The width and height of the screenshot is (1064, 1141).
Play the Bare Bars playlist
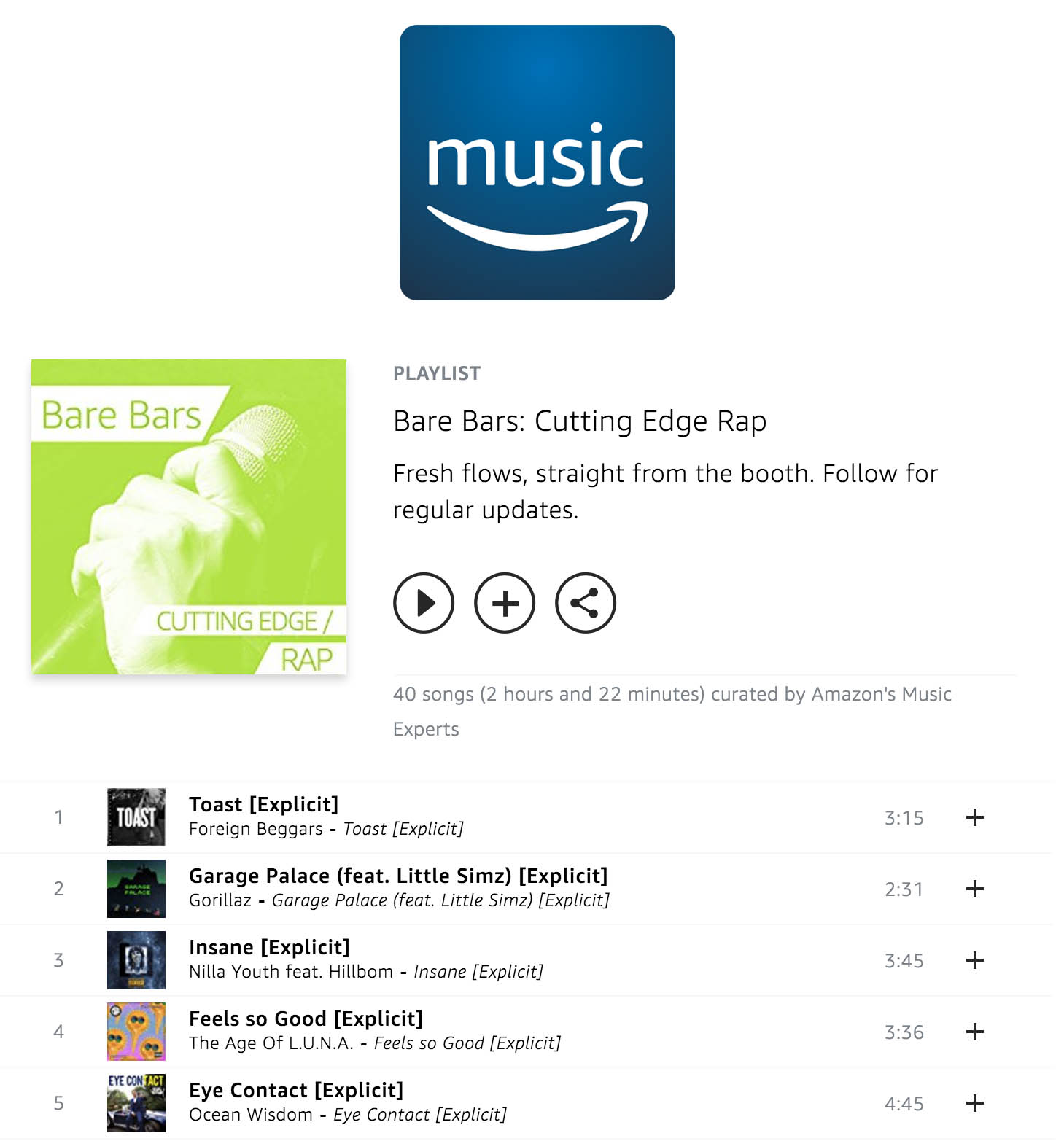(x=424, y=603)
